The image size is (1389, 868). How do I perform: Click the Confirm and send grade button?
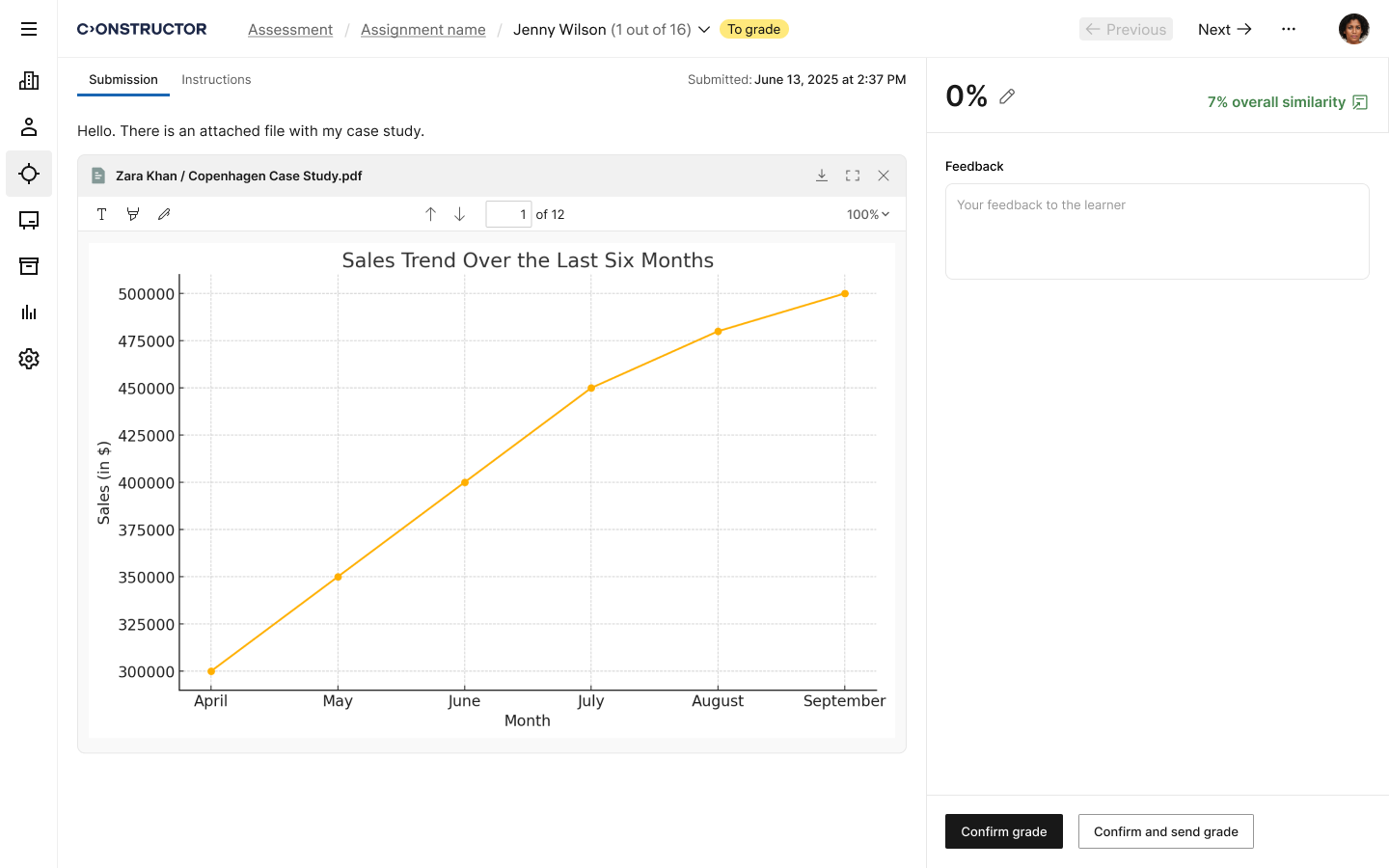(1165, 831)
